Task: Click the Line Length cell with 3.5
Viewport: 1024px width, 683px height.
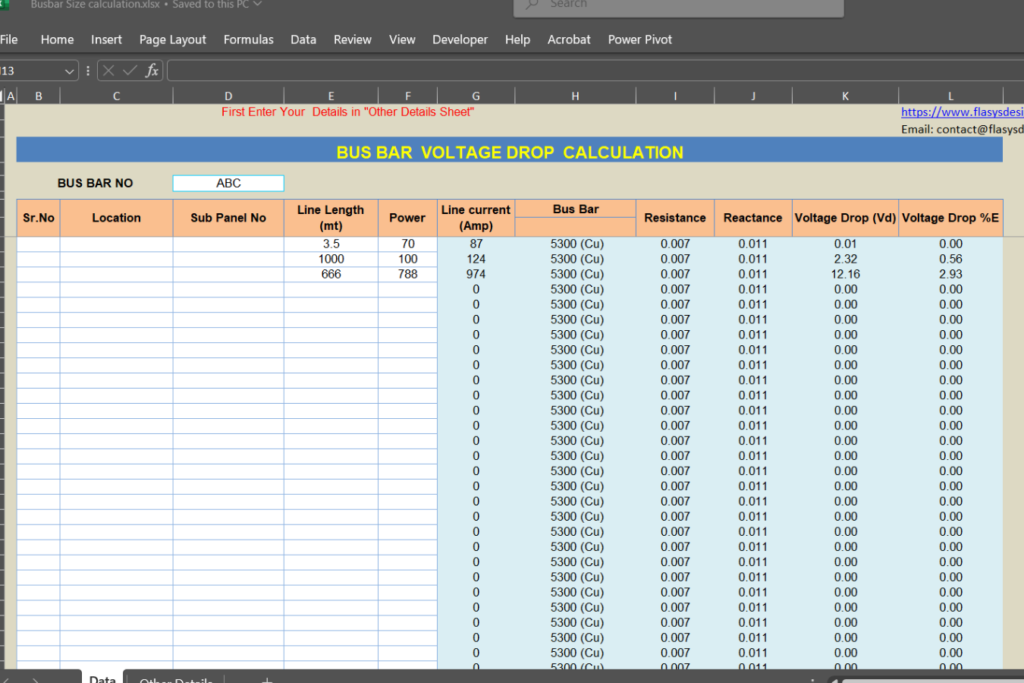Action: (x=331, y=244)
